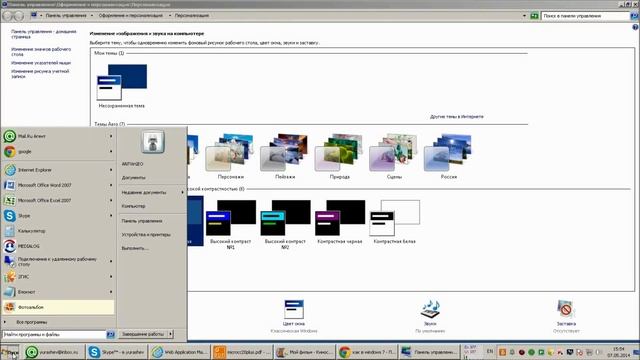
Task: Expand jump list arrow for Internet Explorer
Action: point(111,170)
